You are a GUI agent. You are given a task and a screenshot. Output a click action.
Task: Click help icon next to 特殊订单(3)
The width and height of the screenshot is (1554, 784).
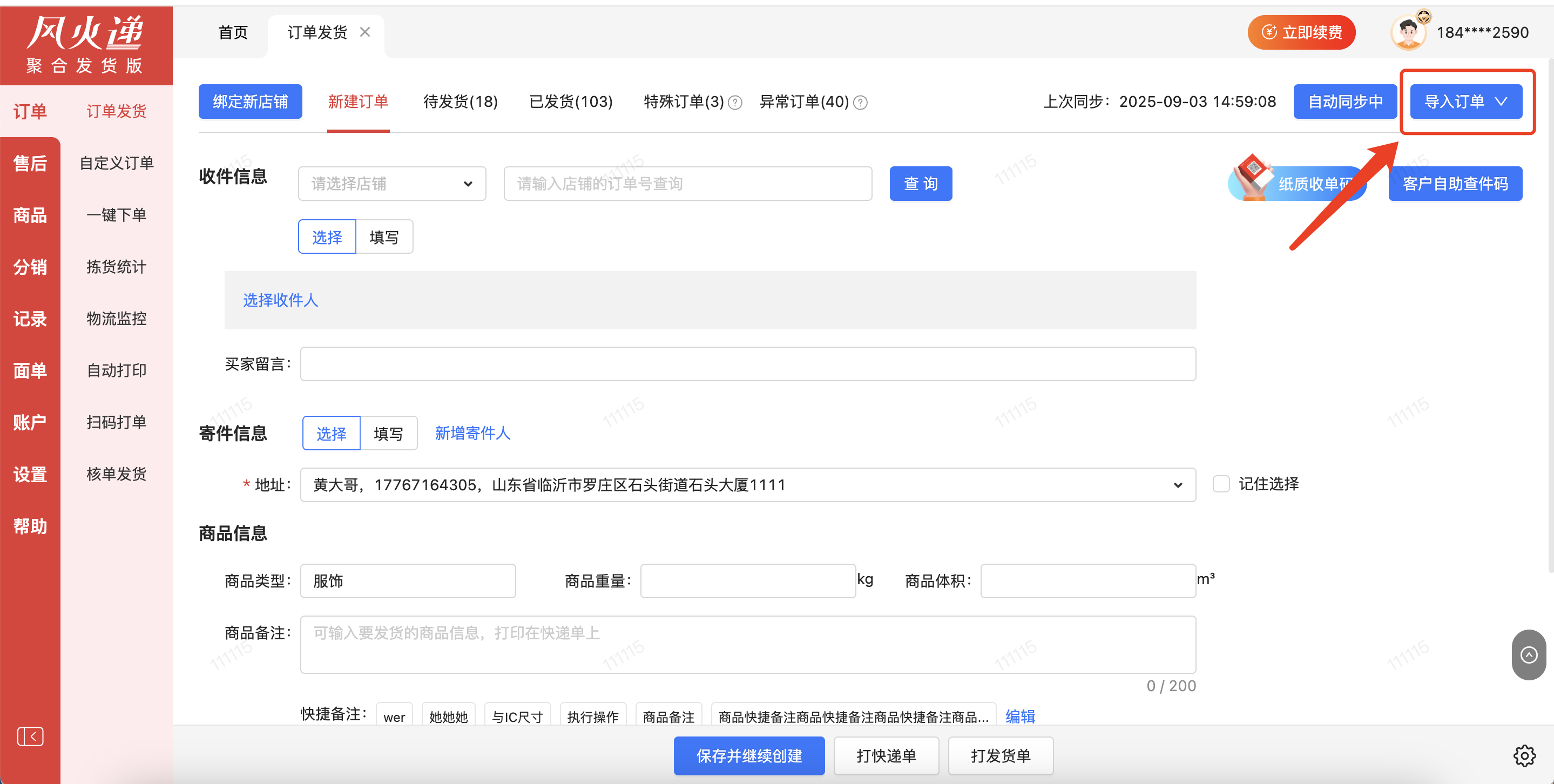[x=735, y=103]
